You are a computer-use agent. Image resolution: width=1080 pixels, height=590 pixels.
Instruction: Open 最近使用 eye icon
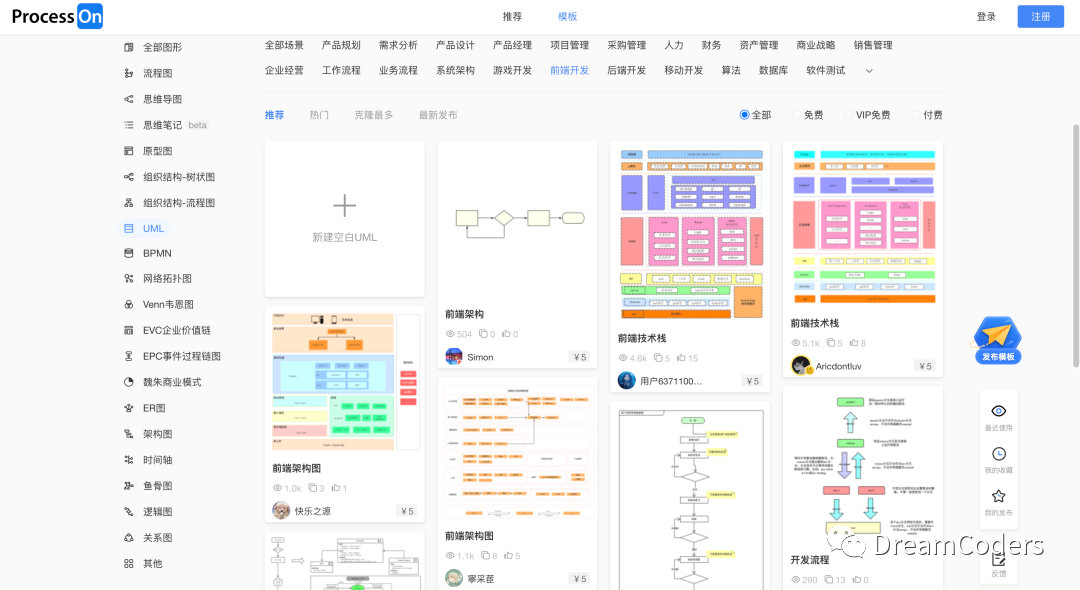click(x=999, y=411)
